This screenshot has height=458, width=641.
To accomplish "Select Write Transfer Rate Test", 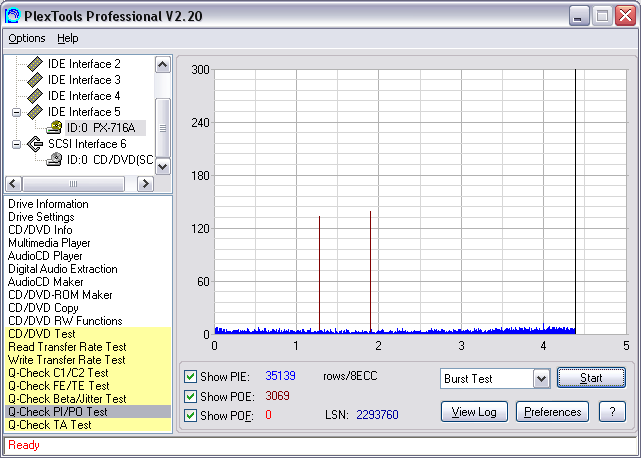I will click(x=88, y=360).
